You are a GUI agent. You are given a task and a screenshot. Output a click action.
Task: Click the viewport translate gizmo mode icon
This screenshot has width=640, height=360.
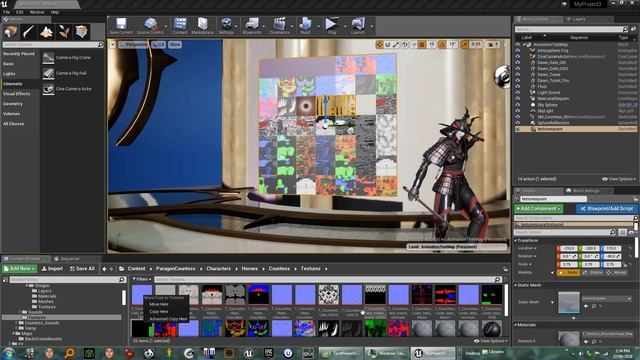pyautogui.click(x=379, y=44)
